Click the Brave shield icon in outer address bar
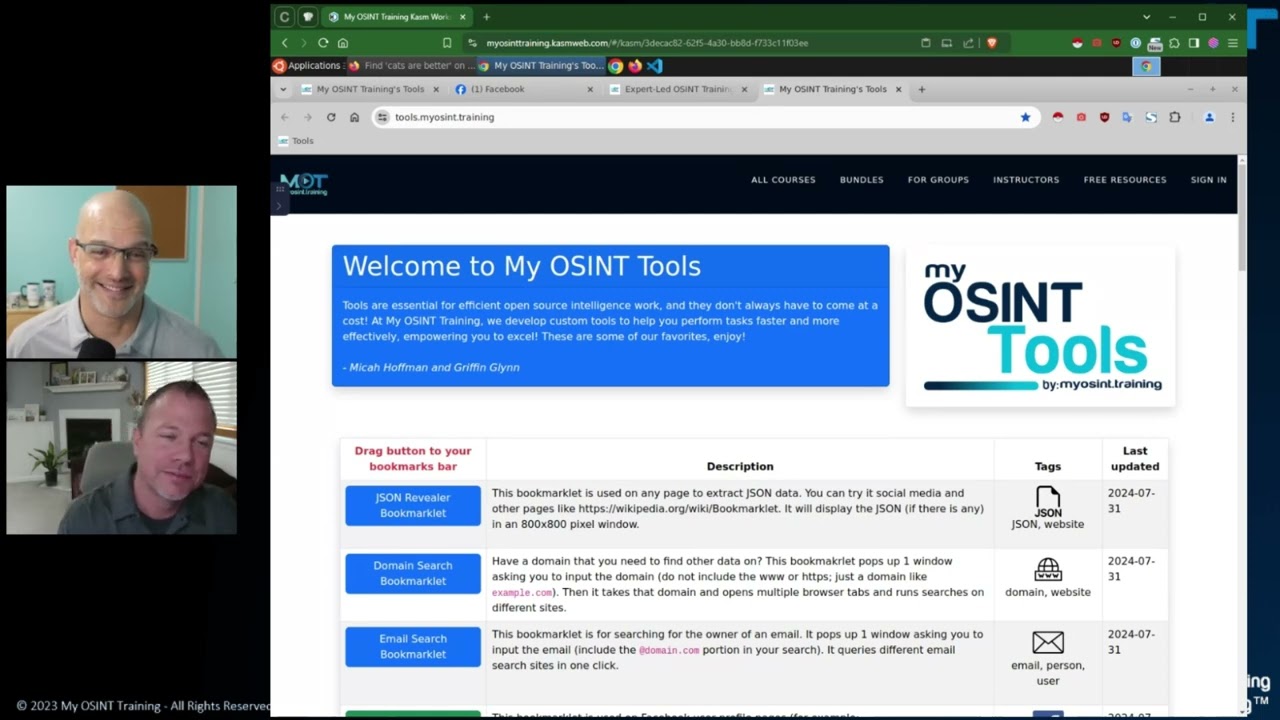The image size is (1280, 720). coord(992,43)
